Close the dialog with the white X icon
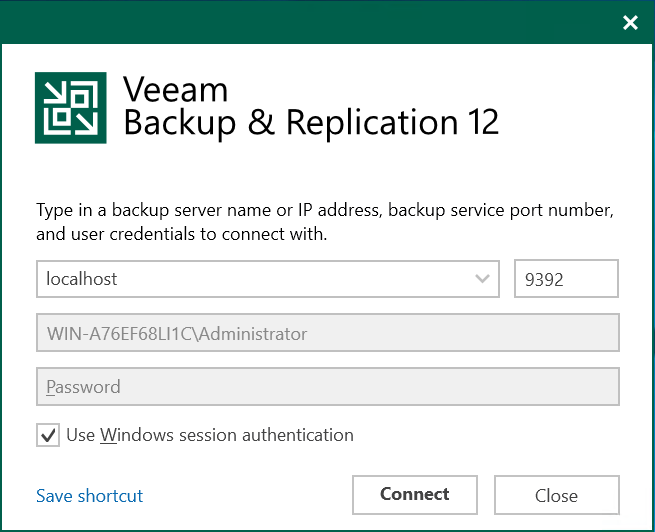Screen dimensions: 655x532 [x=630, y=23]
